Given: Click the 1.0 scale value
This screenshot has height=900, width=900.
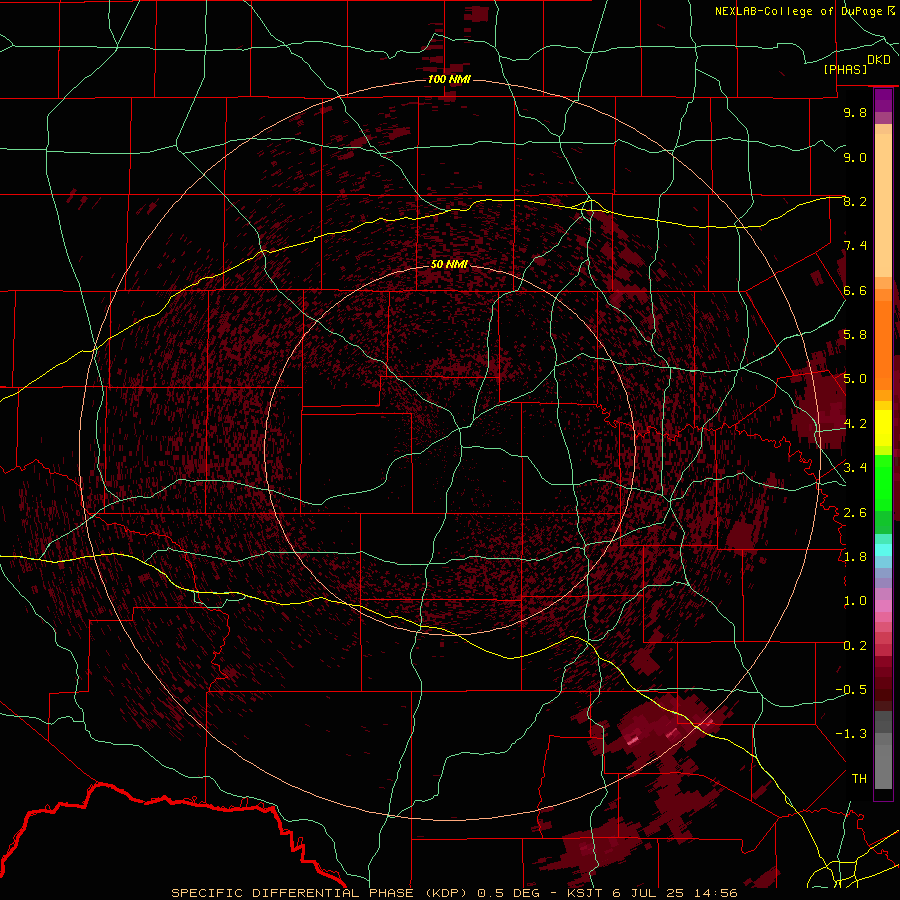Looking at the screenshot, I should point(855,601).
